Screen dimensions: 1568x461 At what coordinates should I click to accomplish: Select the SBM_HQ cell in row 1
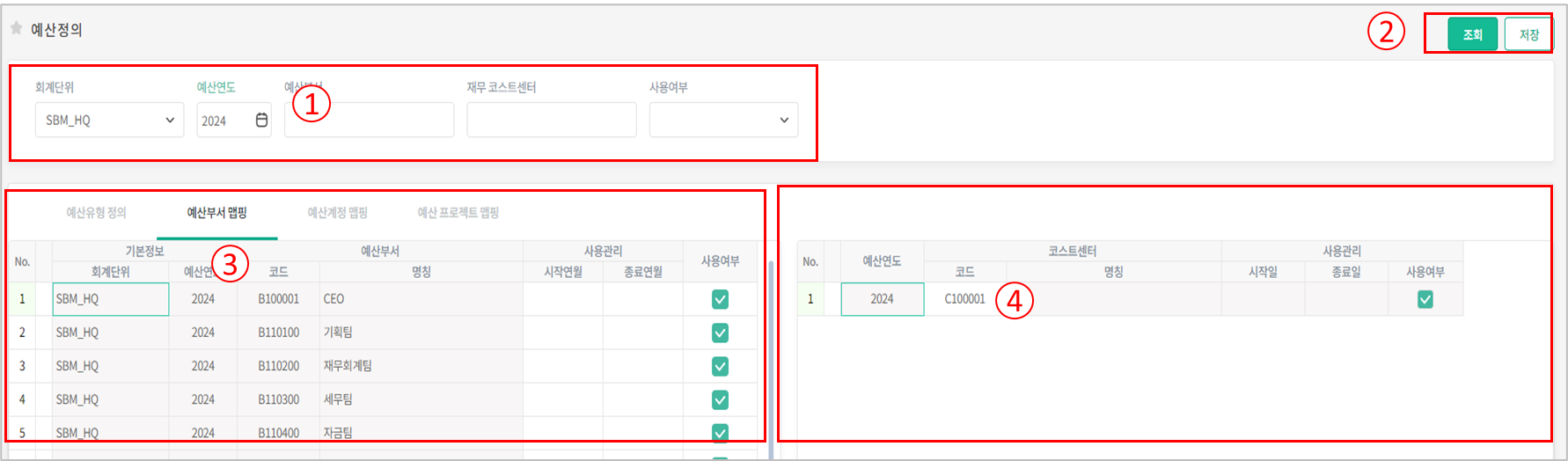(110, 299)
